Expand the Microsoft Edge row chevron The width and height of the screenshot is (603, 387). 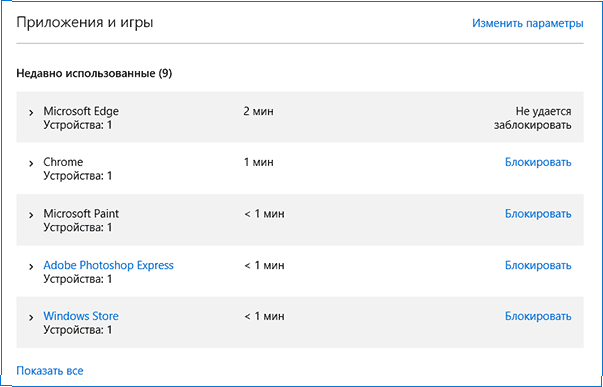pos(31,113)
